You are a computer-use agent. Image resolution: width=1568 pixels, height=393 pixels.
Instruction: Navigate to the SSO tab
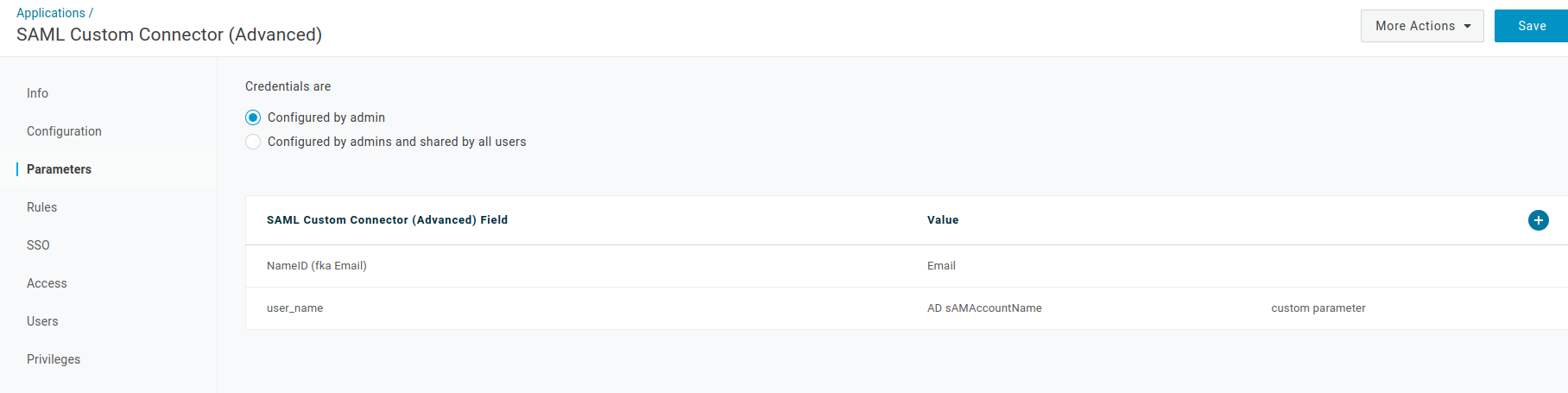coord(38,245)
